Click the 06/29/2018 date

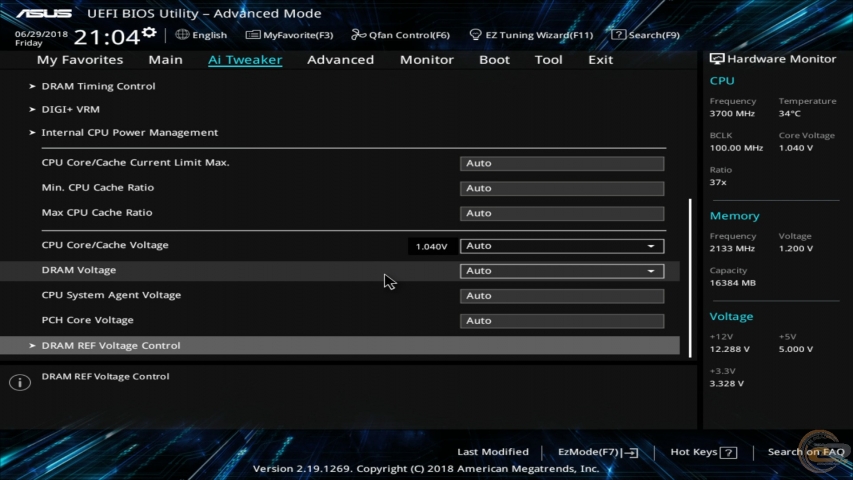tap(41, 34)
